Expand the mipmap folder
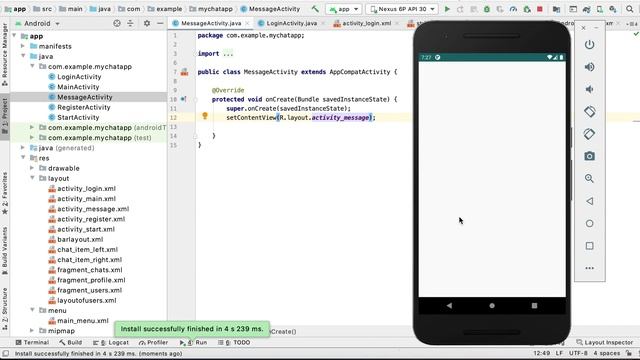Image resolution: width=640 pixels, height=360 pixels. point(32,331)
